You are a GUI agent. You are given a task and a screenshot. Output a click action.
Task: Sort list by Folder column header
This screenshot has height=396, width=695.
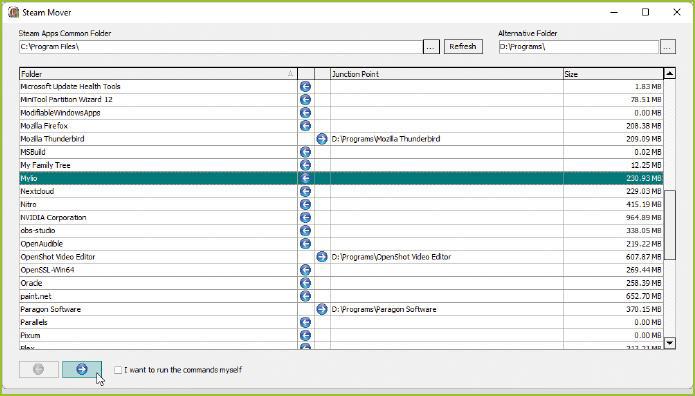click(158, 74)
